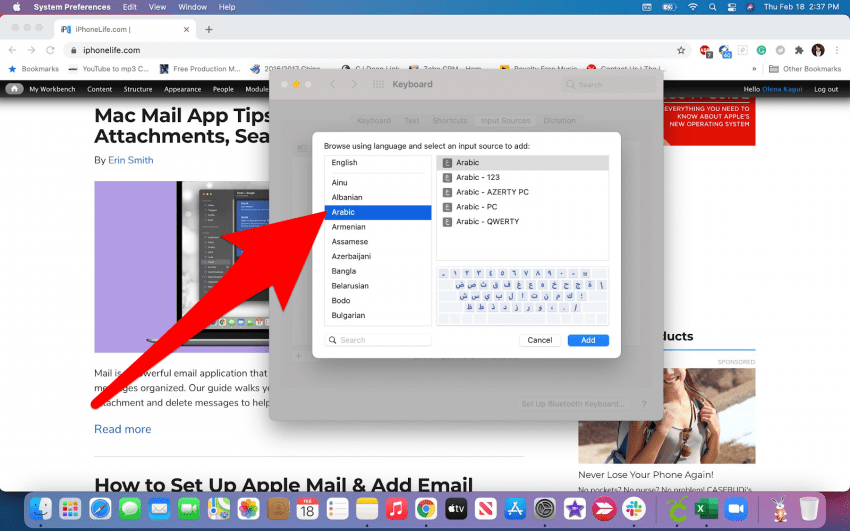Screen dimensions: 850x531
Task: Open a new Chrome tab
Action: tap(209, 29)
